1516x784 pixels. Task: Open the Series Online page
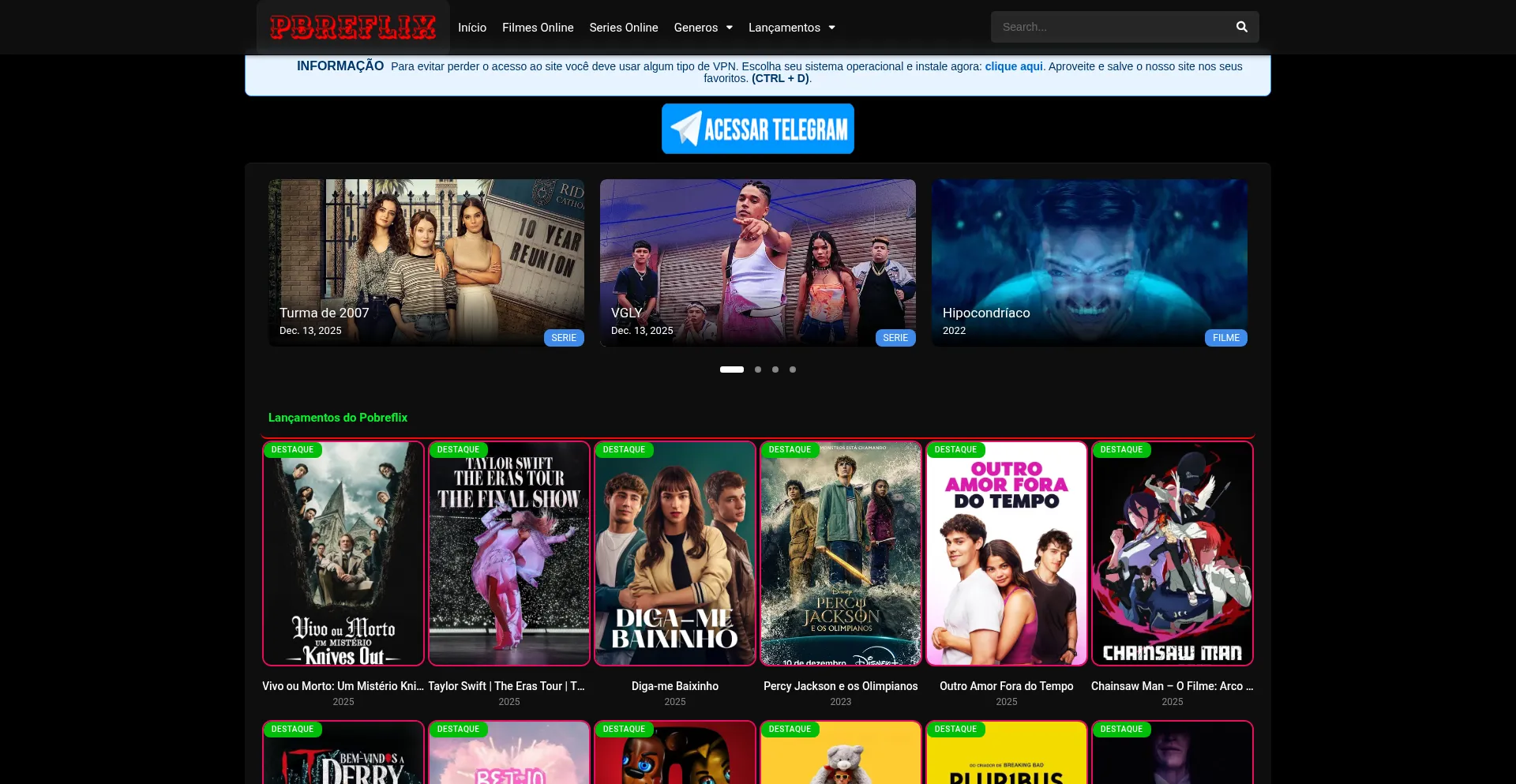tap(623, 28)
